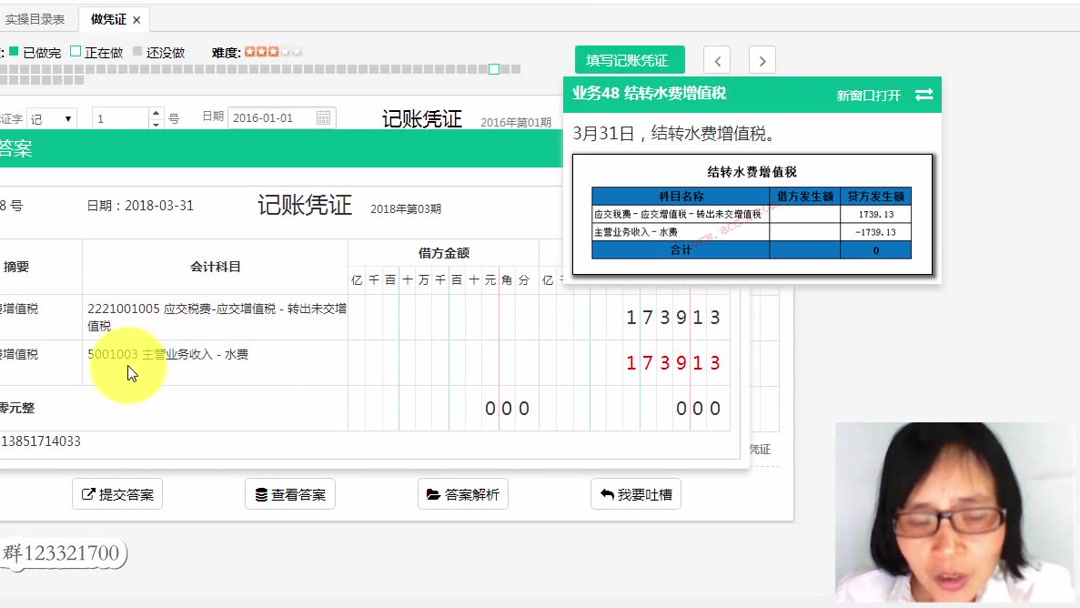The height and width of the screenshot is (608, 1080).
Task: Toggle the 已做完 green checkbox
Action: coord(14,51)
